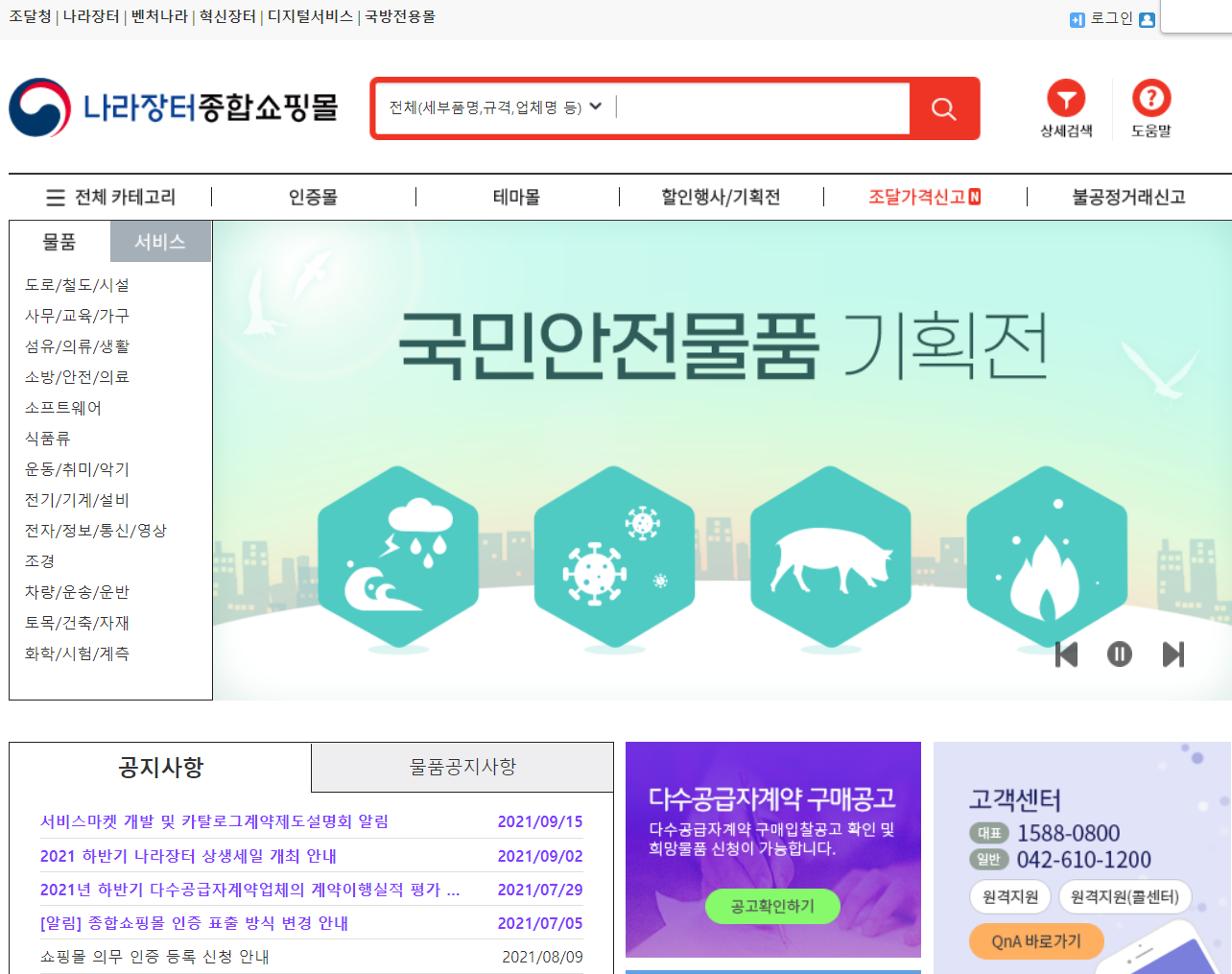
Task: Click the 나라장터 top link
Action: (91, 16)
